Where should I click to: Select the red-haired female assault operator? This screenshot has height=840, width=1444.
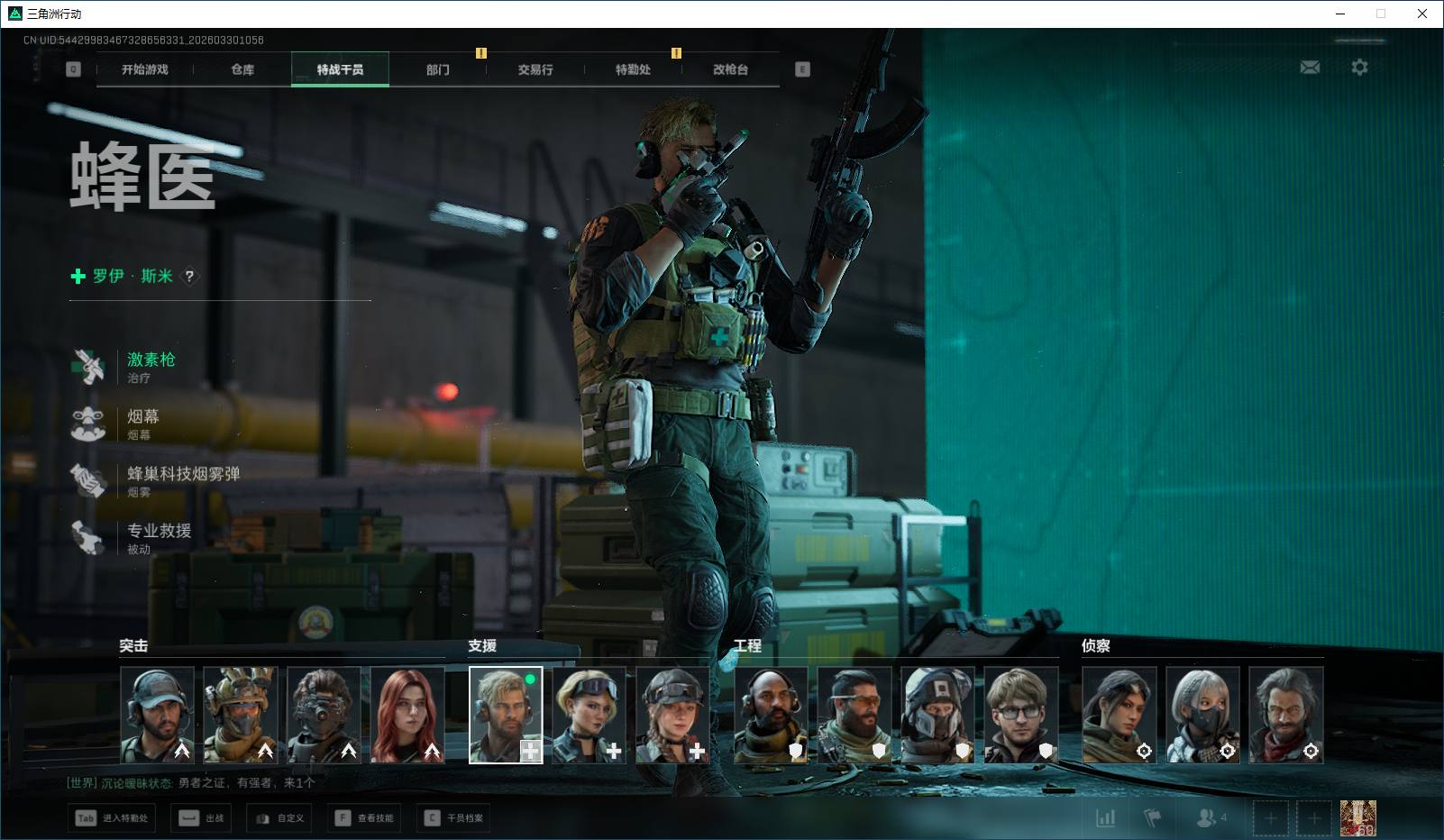pos(407,716)
